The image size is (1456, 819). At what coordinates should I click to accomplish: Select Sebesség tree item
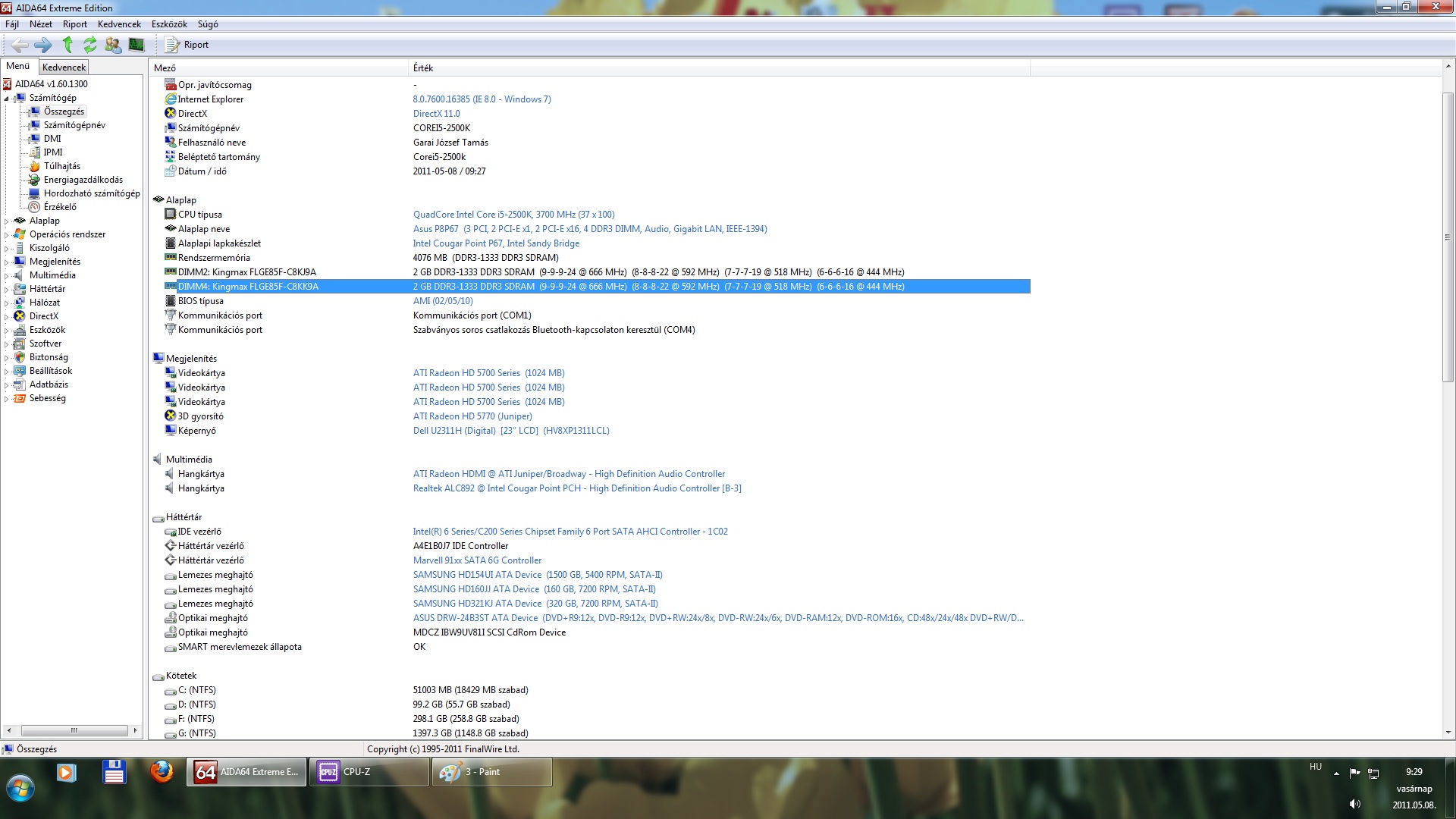(47, 398)
